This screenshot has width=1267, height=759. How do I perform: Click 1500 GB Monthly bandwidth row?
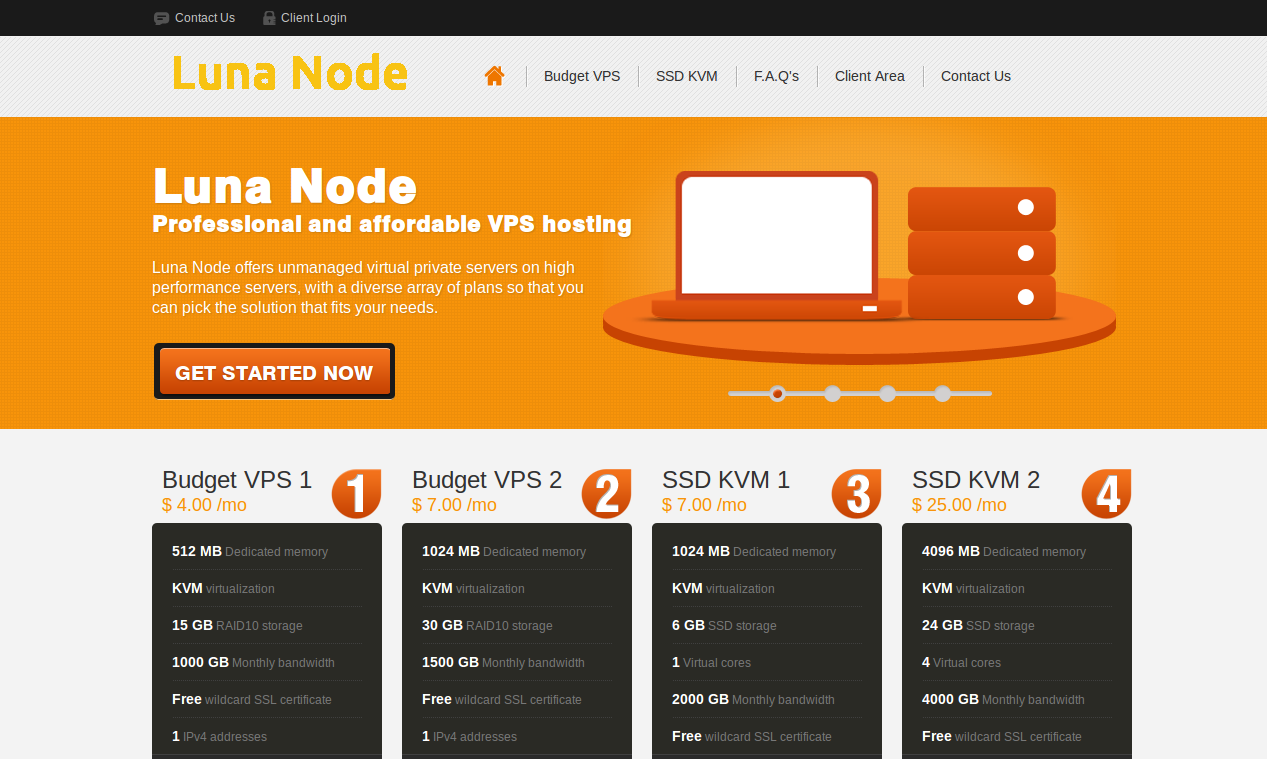coord(517,662)
